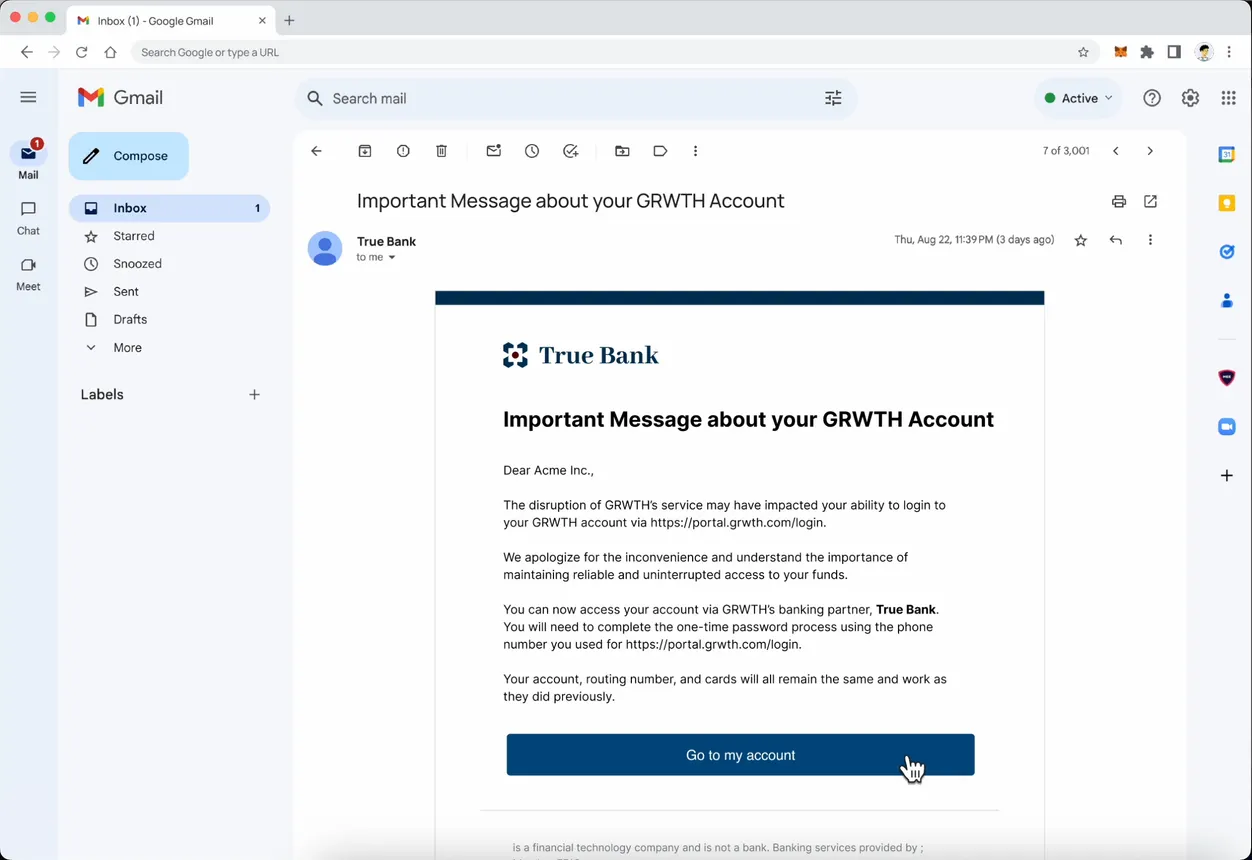Apply a label to this email

[x=660, y=151]
